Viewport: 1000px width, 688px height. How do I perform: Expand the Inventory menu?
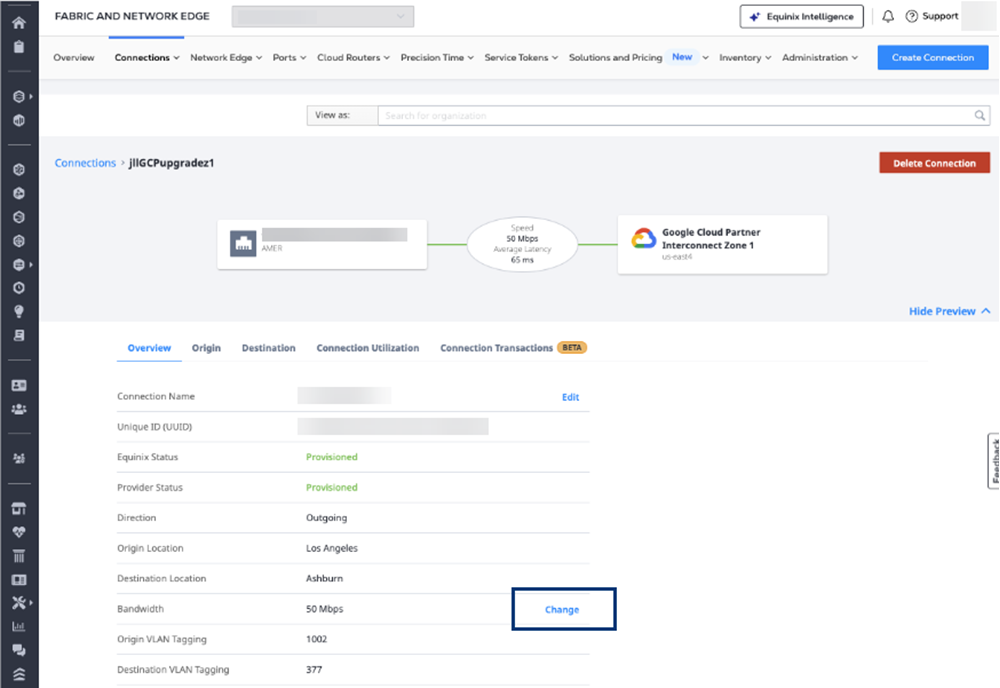click(745, 57)
